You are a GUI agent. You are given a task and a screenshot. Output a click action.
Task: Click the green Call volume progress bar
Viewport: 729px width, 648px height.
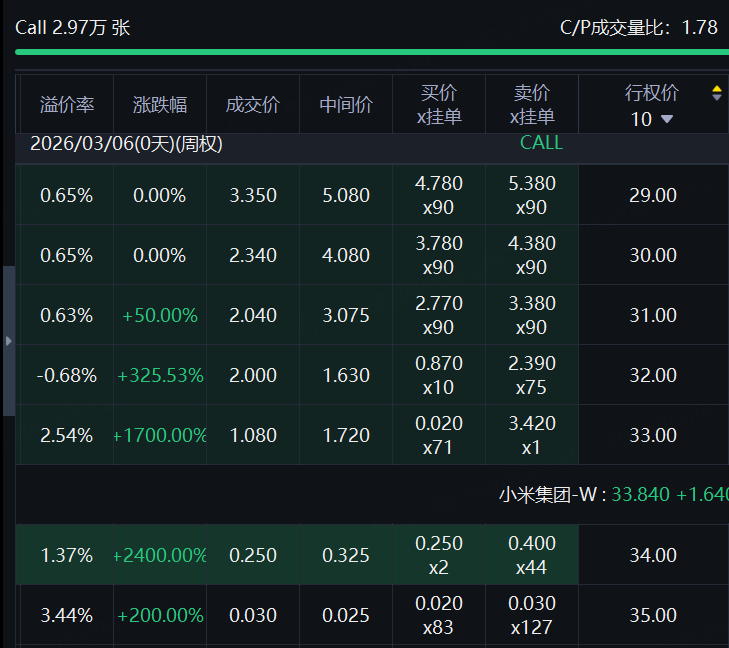click(x=370, y=51)
